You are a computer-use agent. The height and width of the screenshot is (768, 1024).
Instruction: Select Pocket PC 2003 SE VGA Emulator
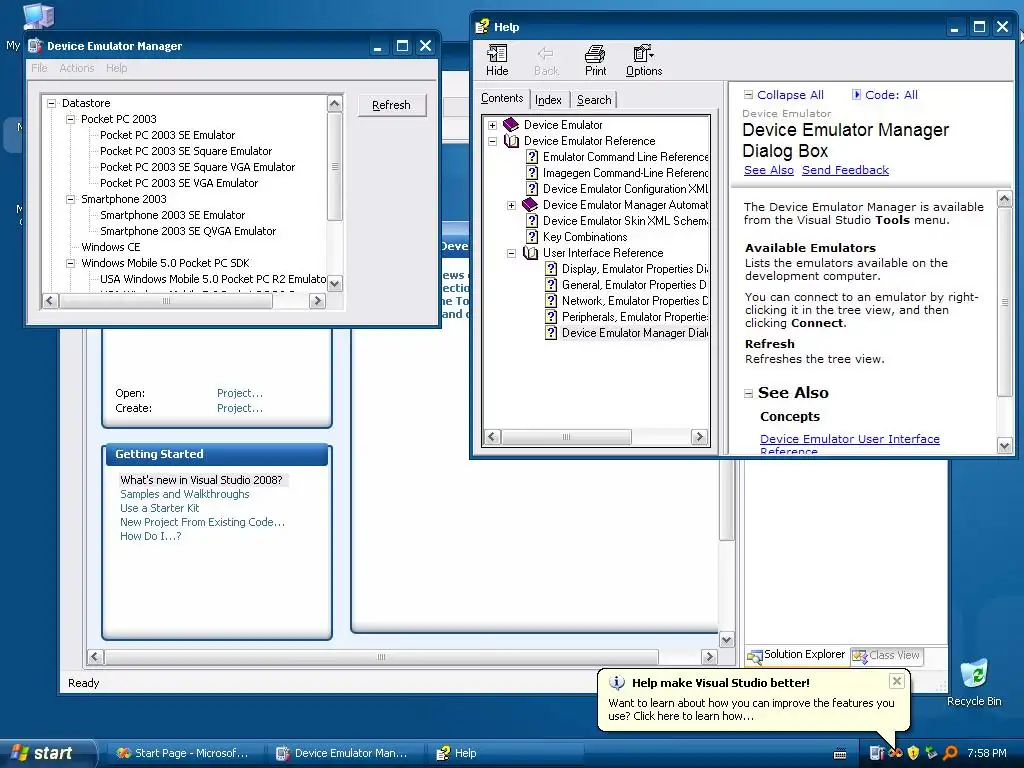coord(179,184)
